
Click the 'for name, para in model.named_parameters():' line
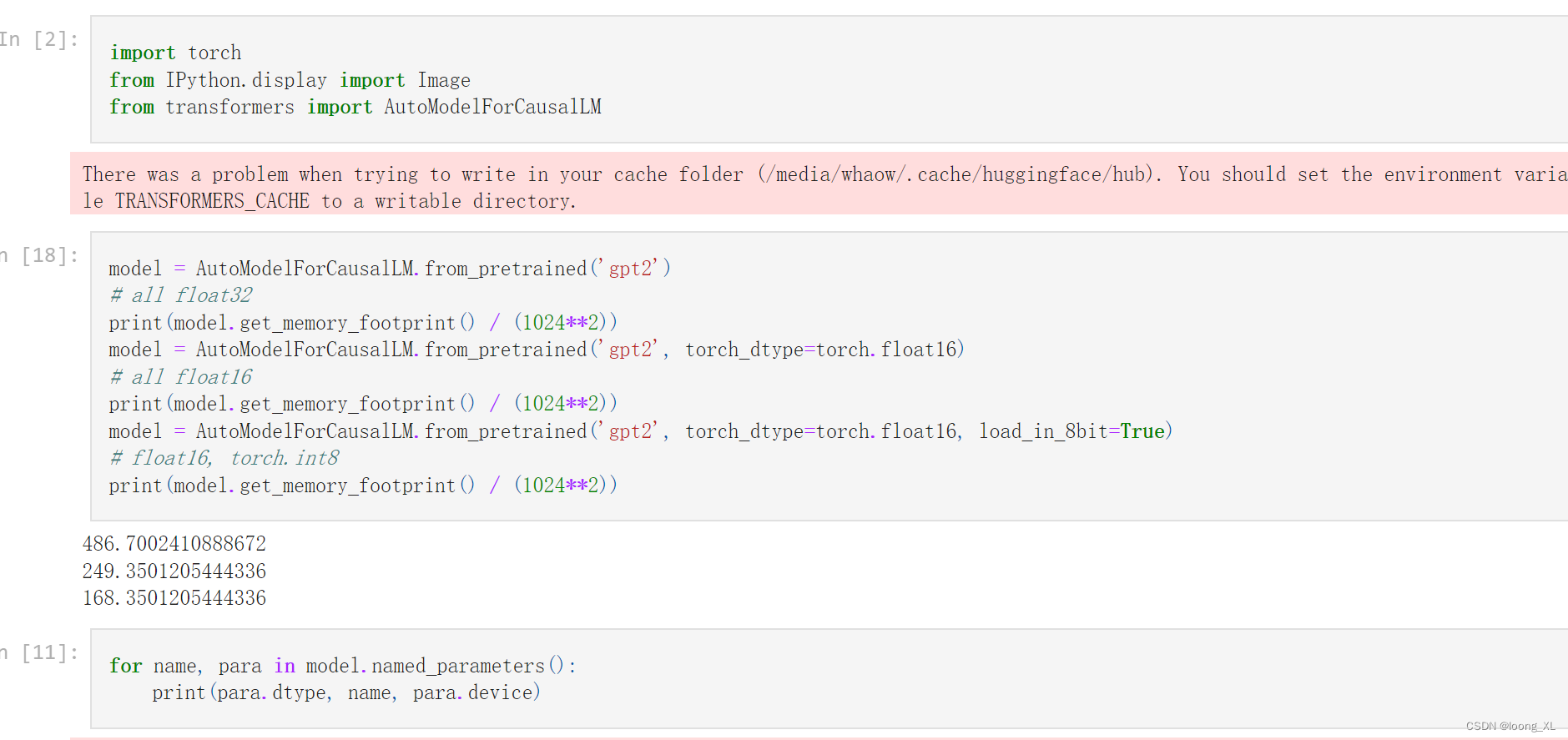click(x=343, y=666)
